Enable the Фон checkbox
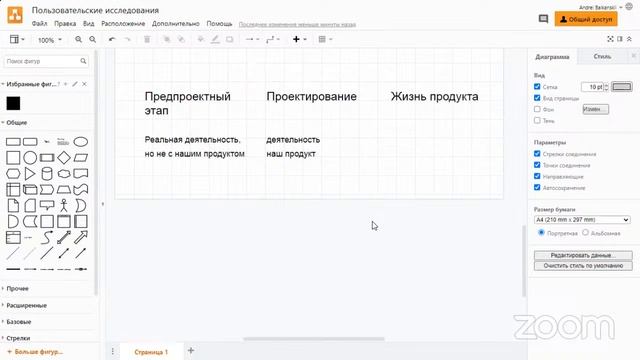Screen dimensions: 640x360 (x=537, y=109)
